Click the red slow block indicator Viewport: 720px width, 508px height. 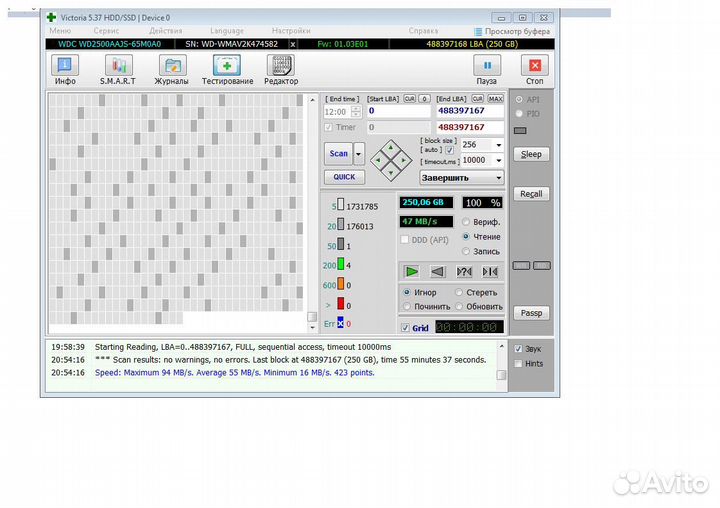(341, 303)
